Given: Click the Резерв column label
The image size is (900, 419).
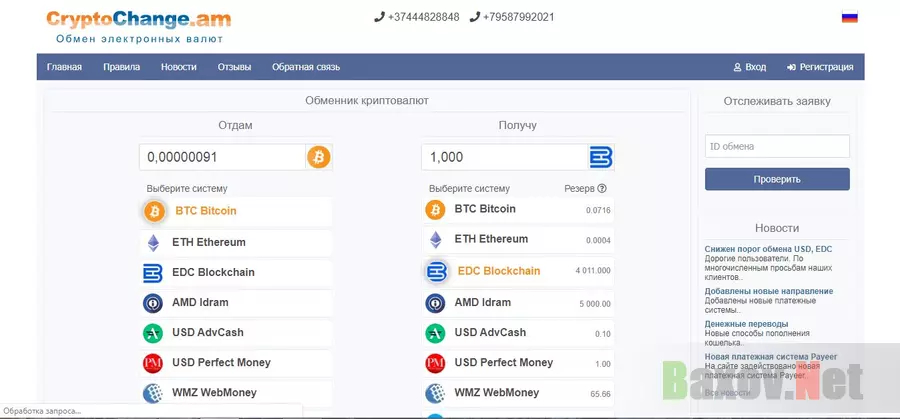Looking at the screenshot, I should (579, 188).
